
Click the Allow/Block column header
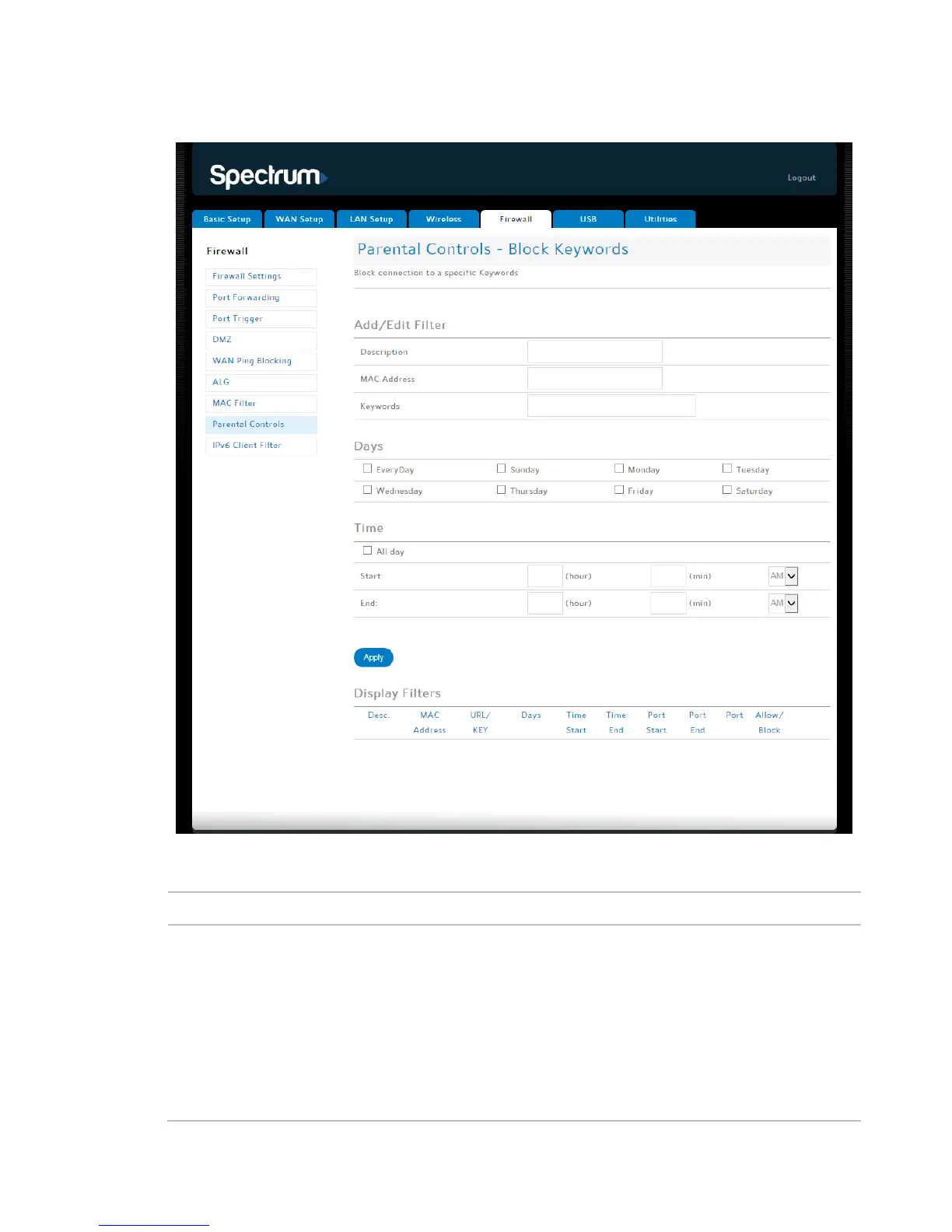(x=769, y=723)
